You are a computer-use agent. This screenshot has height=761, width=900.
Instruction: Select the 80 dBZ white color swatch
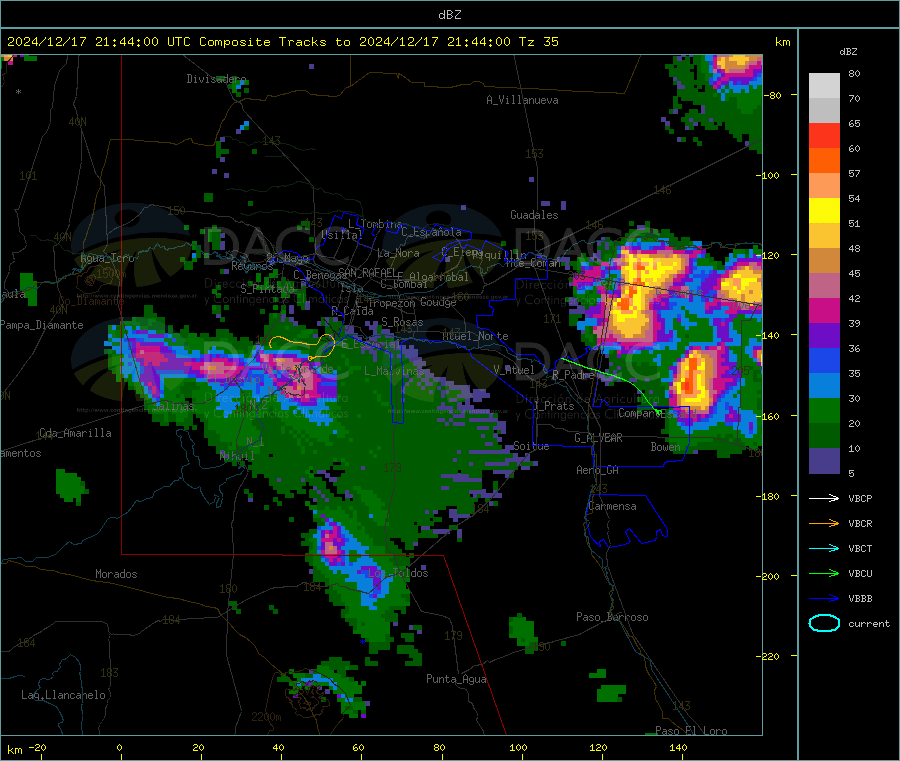[824, 86]
